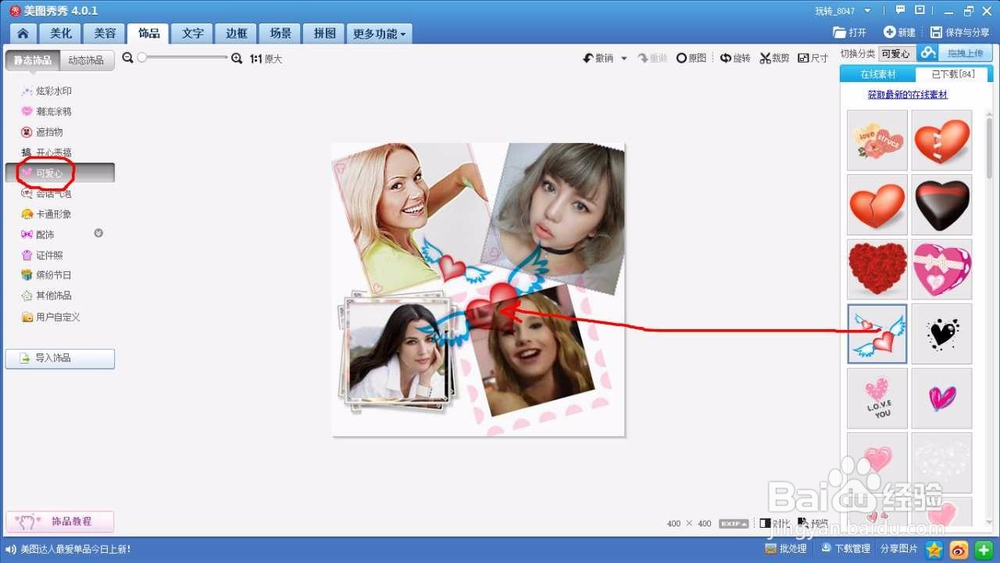Screen dimensions: 1000x563
Task: Expand the 更多功能 dropdown menu
Action: pyautogui.click(x=379, y=33)
